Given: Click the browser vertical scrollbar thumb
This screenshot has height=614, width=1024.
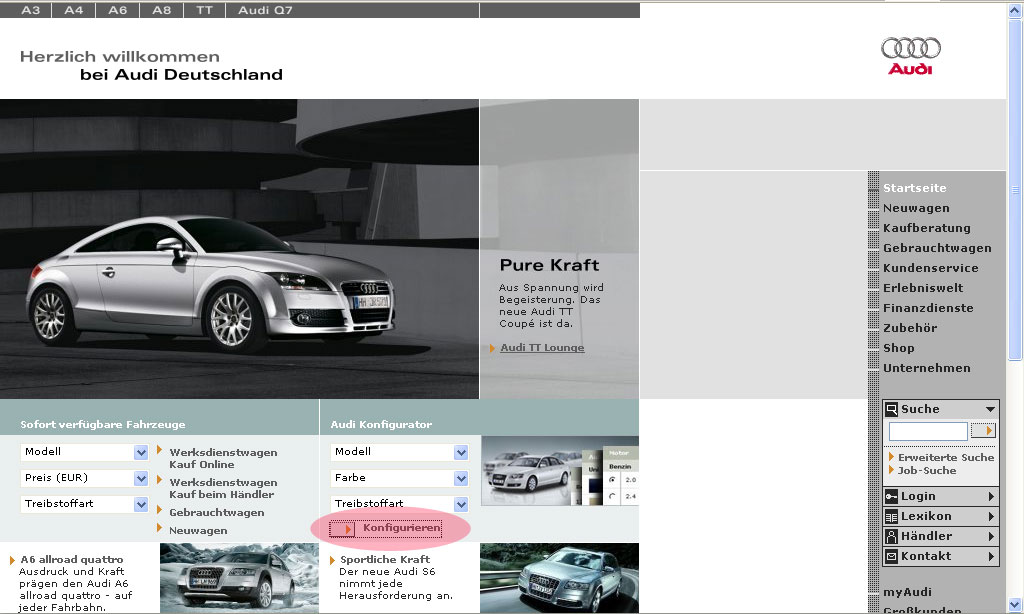Looking at the screenshot, I should (x=1015, y=189).
